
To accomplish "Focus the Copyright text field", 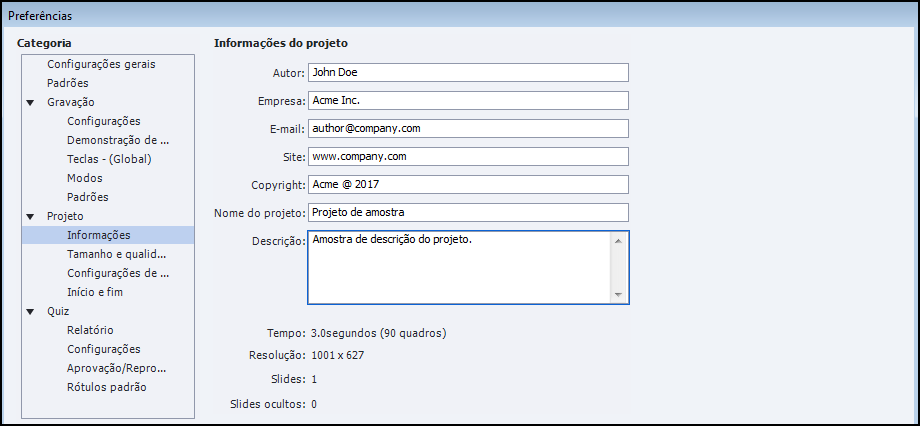I will click(467, 184).
